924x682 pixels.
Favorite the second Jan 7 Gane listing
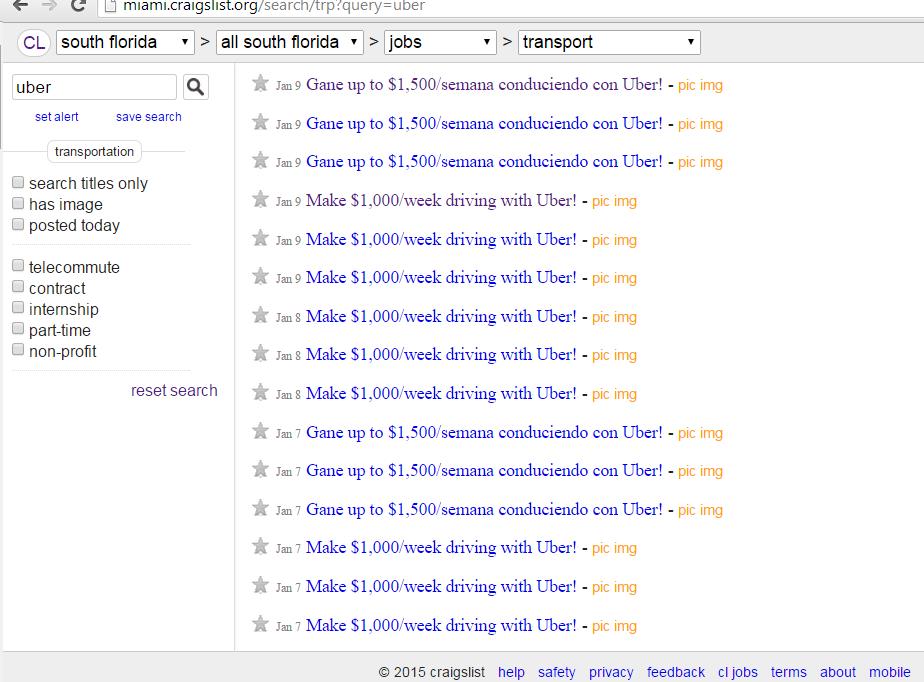point(260,470)
